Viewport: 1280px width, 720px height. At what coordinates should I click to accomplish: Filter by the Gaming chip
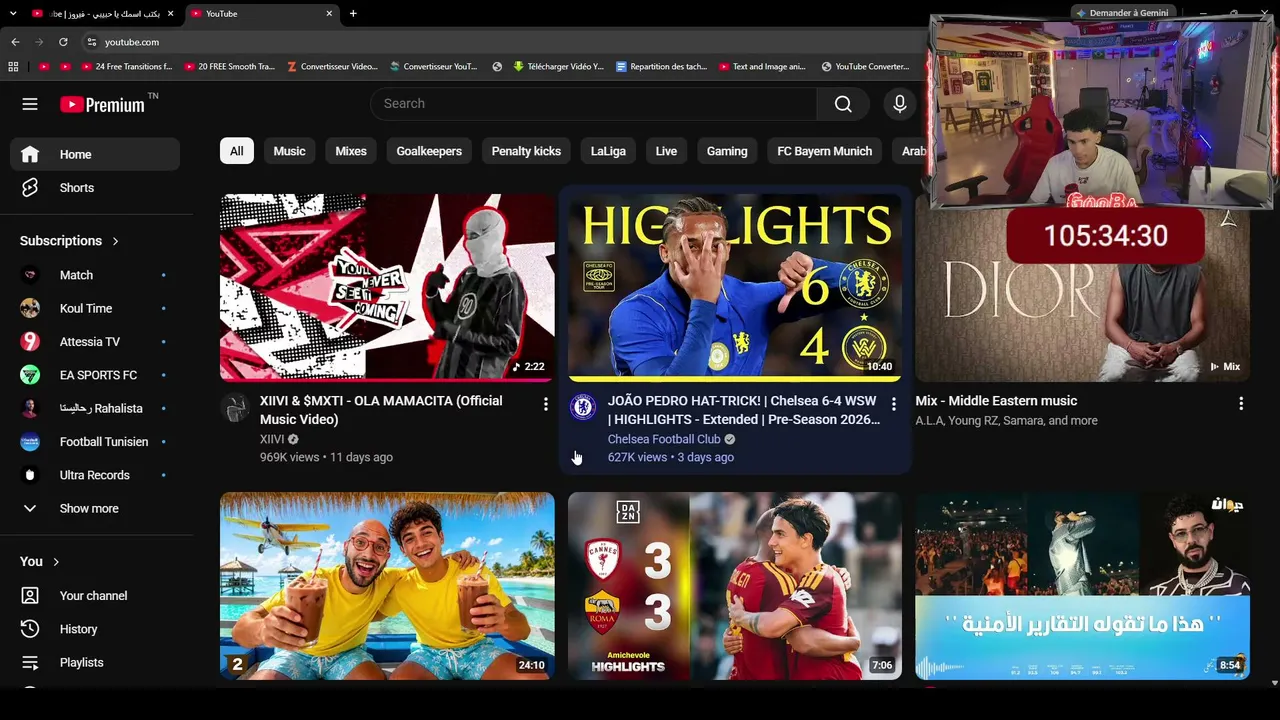point(727,151)
